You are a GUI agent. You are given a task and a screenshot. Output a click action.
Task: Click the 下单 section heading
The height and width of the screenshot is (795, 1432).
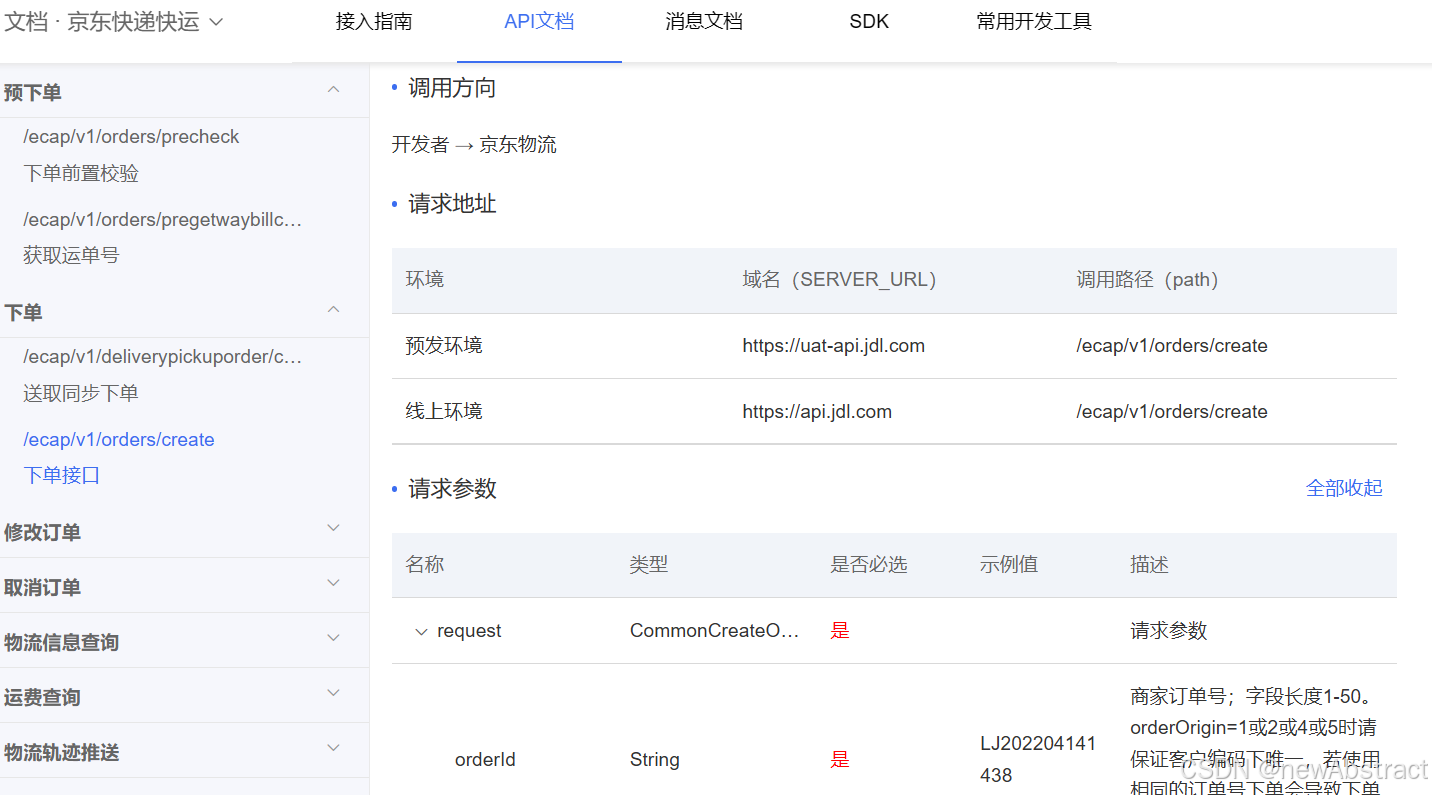pos(23,312)
